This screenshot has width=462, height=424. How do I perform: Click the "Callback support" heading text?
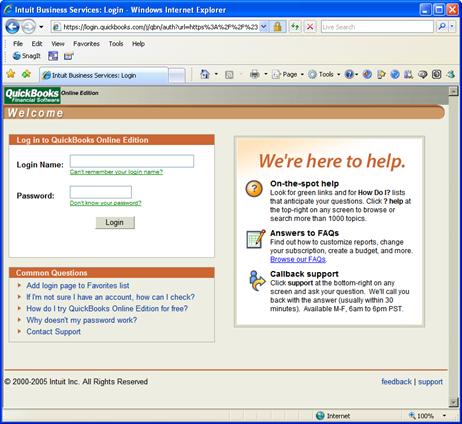(304, 274)
